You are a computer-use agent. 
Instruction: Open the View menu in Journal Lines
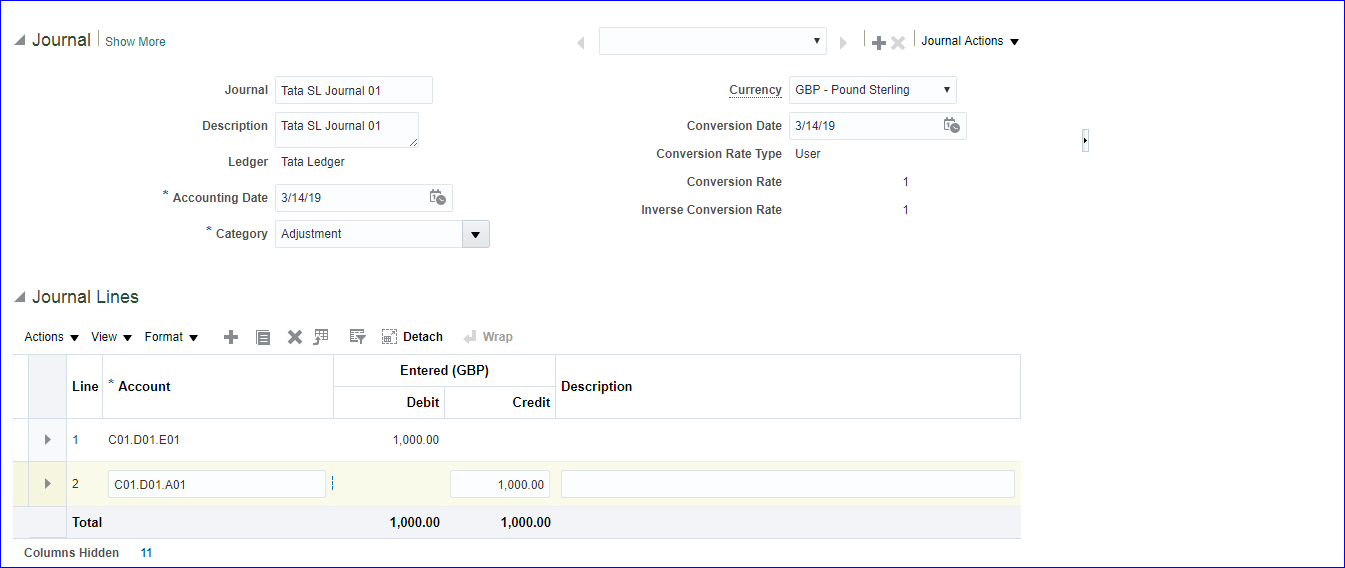pos(111,337)
